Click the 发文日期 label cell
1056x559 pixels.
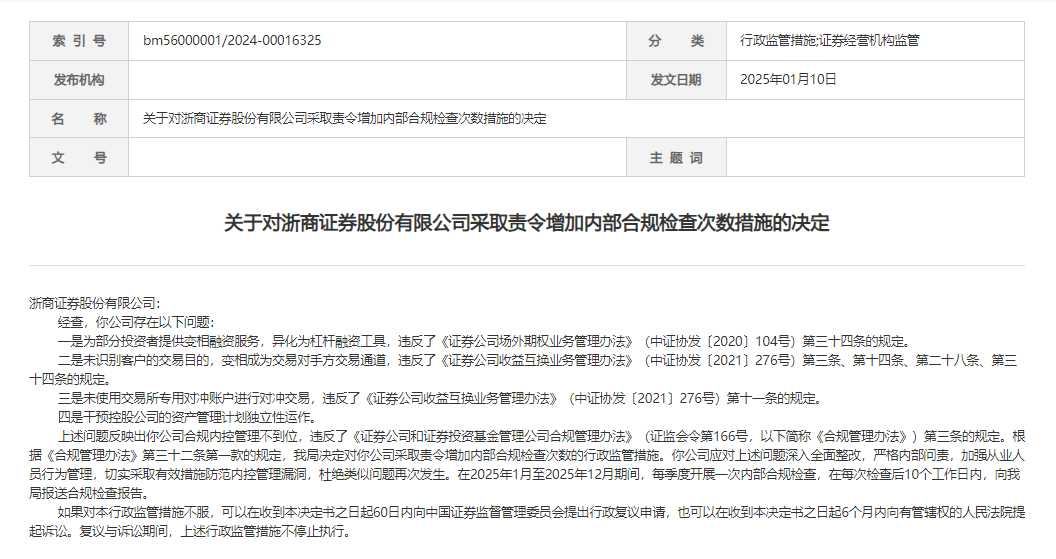[x=676, y=80]
